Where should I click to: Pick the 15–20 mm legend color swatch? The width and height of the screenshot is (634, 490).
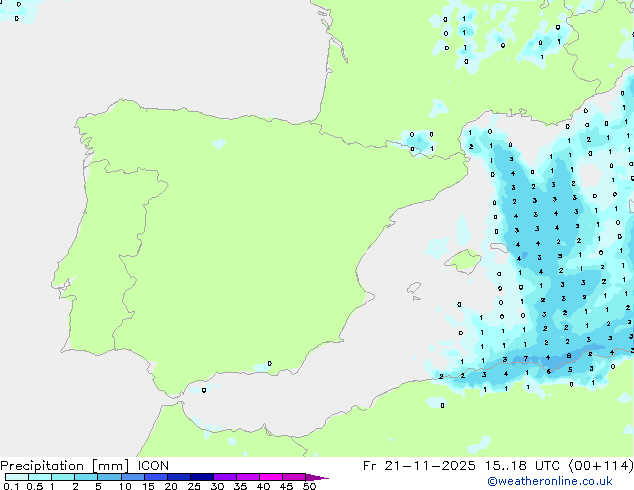pyautogui.click(x=155, y=477)
